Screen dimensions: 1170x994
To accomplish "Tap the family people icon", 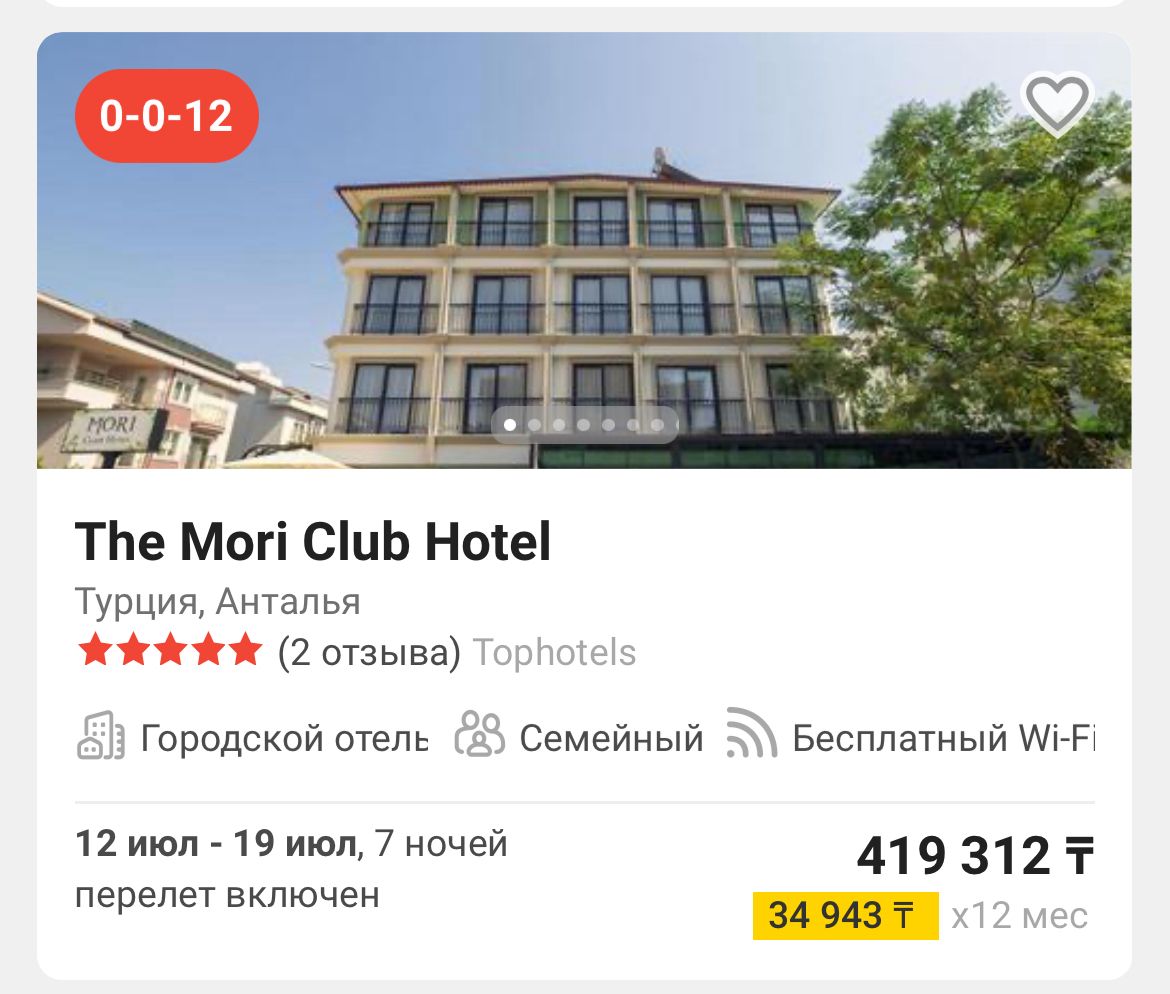I will coord(480,734).
